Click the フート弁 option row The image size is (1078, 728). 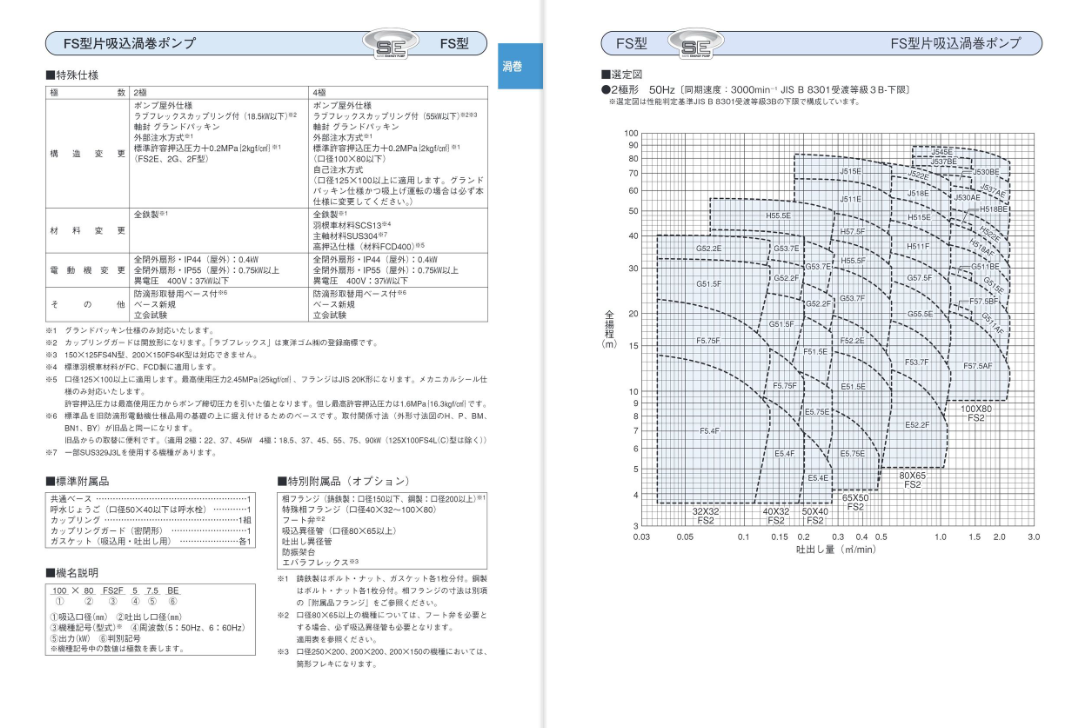point(303,520)
